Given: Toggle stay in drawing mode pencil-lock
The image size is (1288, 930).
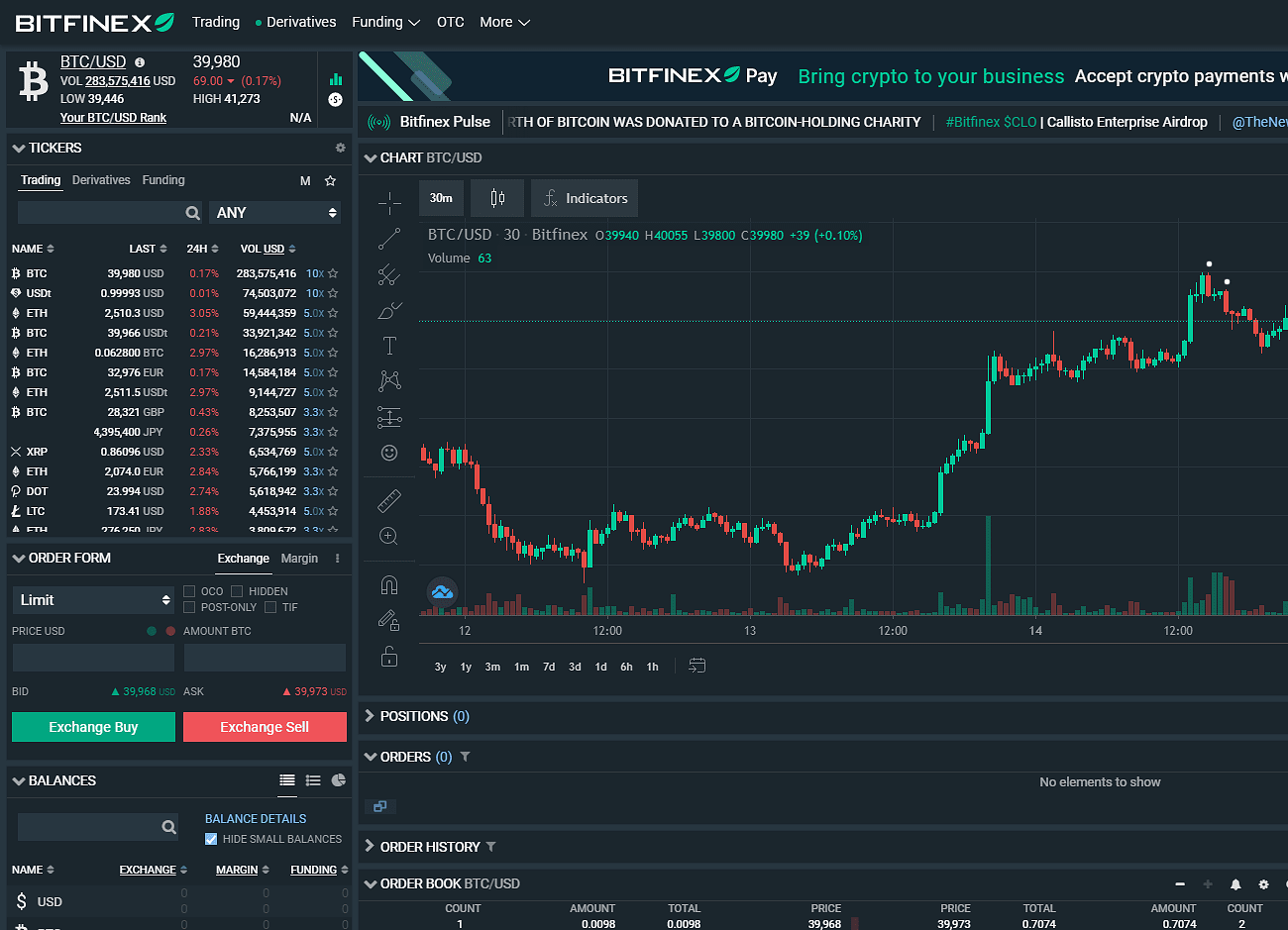Looking at the screenshot, I should tap(389, 620).
